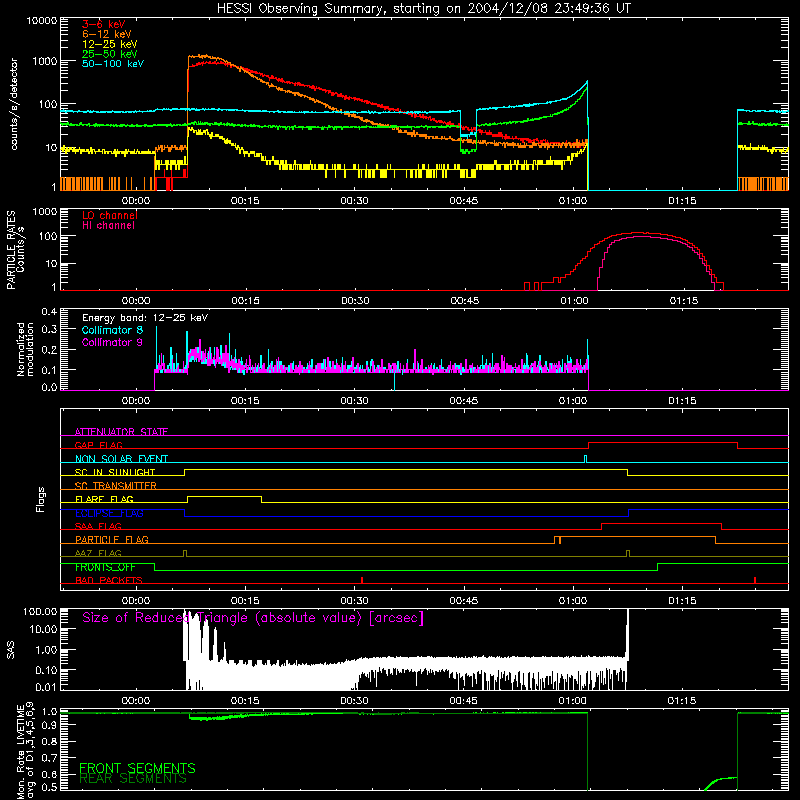Click the SC IN SUNLIGHT flag label
Image resolution: width=800 pixels, height=800 pixels.
[115, 472]
